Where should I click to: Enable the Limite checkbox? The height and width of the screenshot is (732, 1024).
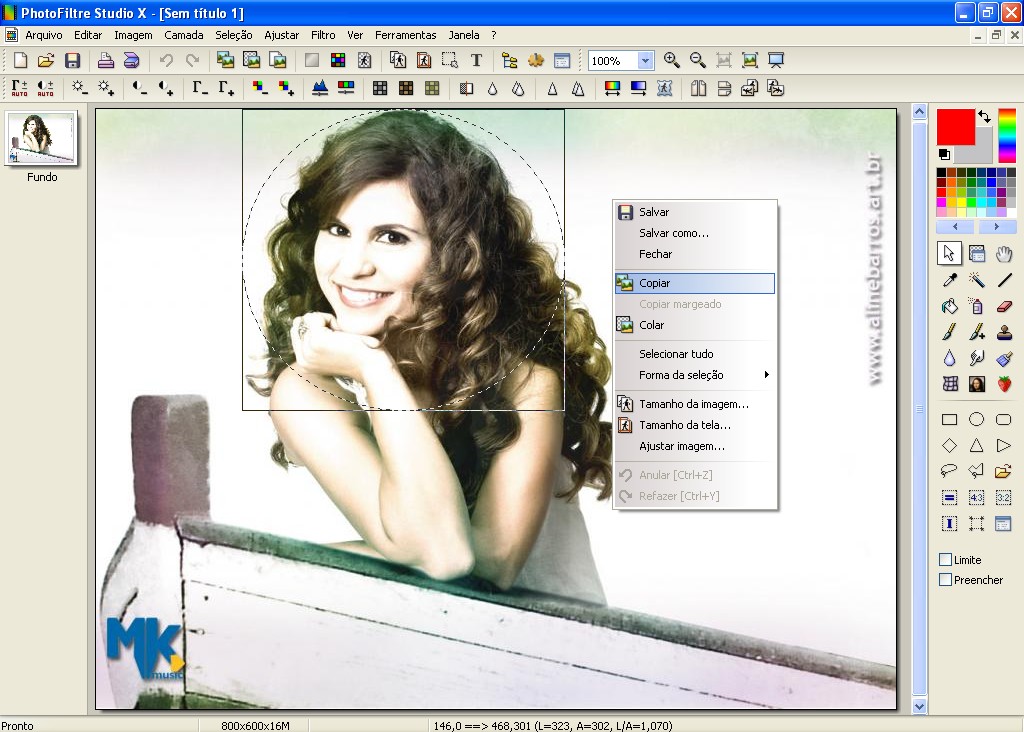(x=945, y=559)
